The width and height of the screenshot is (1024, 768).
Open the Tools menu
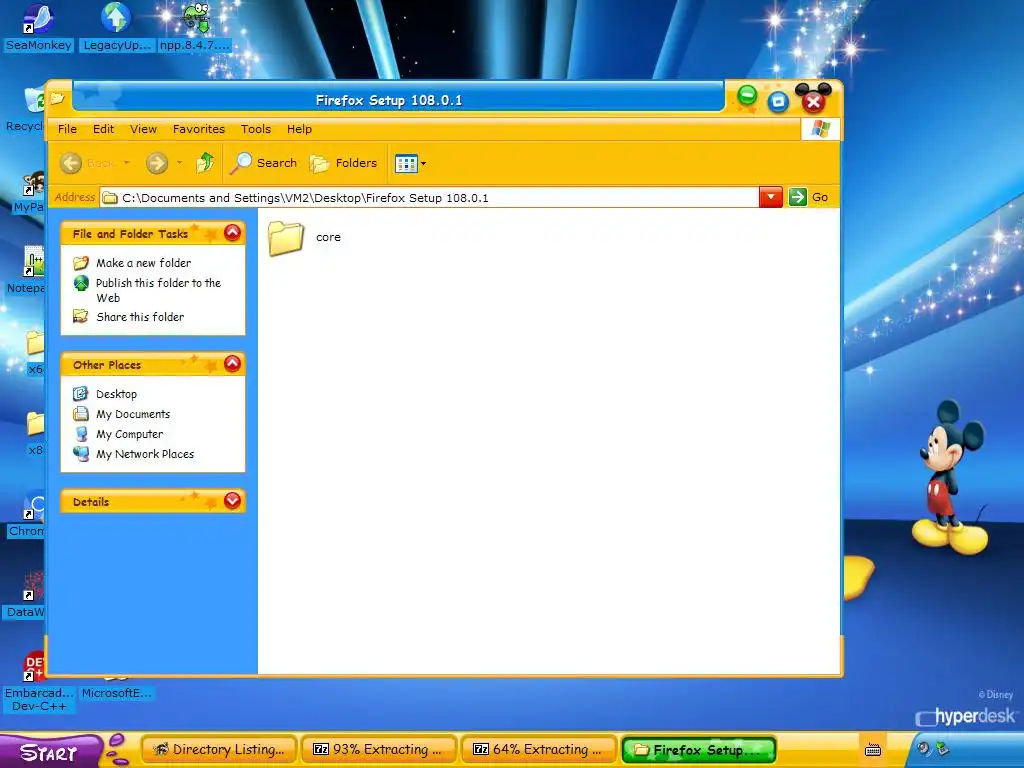[256, 129]
